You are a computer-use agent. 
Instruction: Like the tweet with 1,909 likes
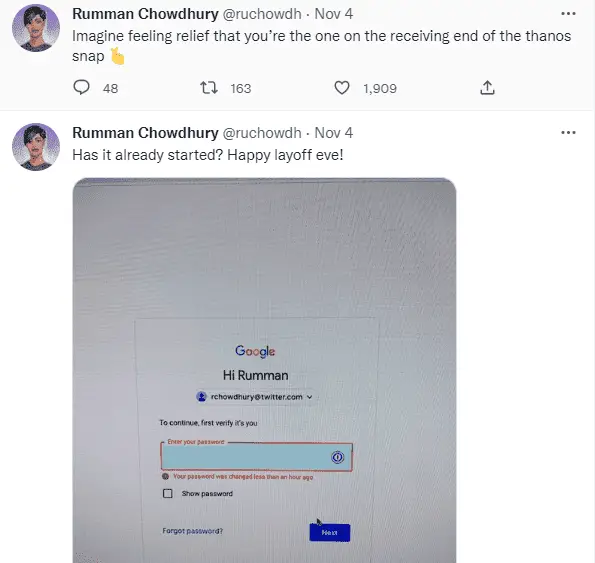pyautogui.click(x=342, y=88)
